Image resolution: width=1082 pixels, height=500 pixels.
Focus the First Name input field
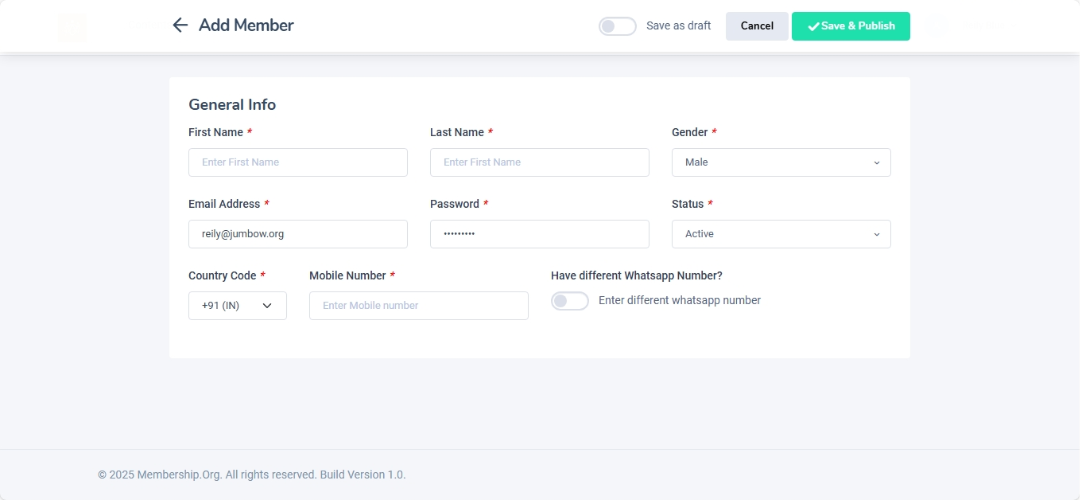[x=297, y=162]
